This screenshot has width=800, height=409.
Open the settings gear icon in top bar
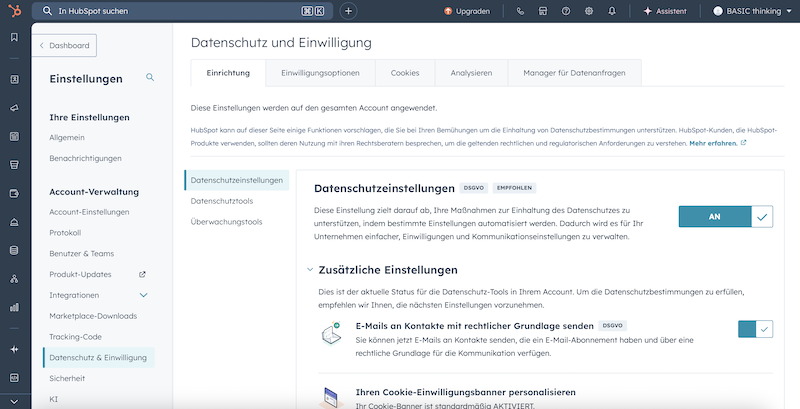[589, 11]
